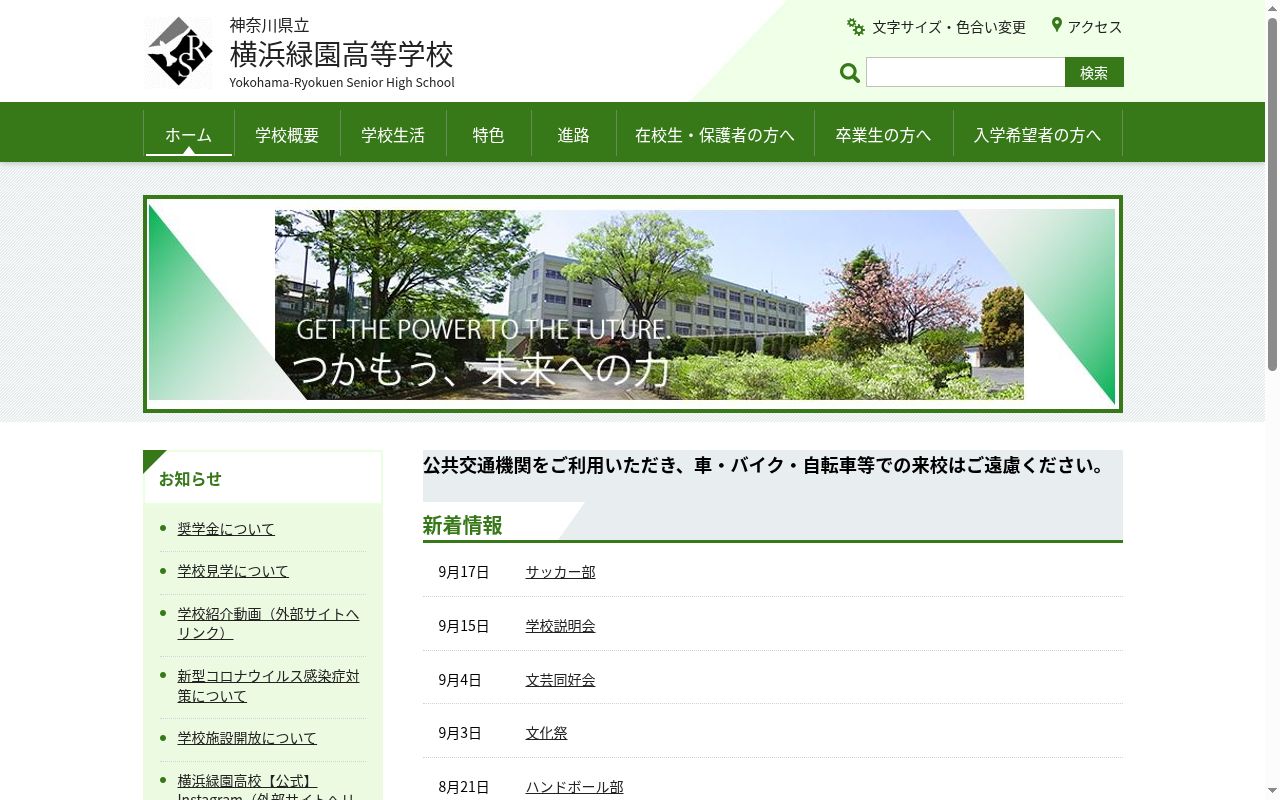This screenshot has width=1280, height=800.
Task: Open 文字サイズ・色合い変更 link
Action: 949,27
